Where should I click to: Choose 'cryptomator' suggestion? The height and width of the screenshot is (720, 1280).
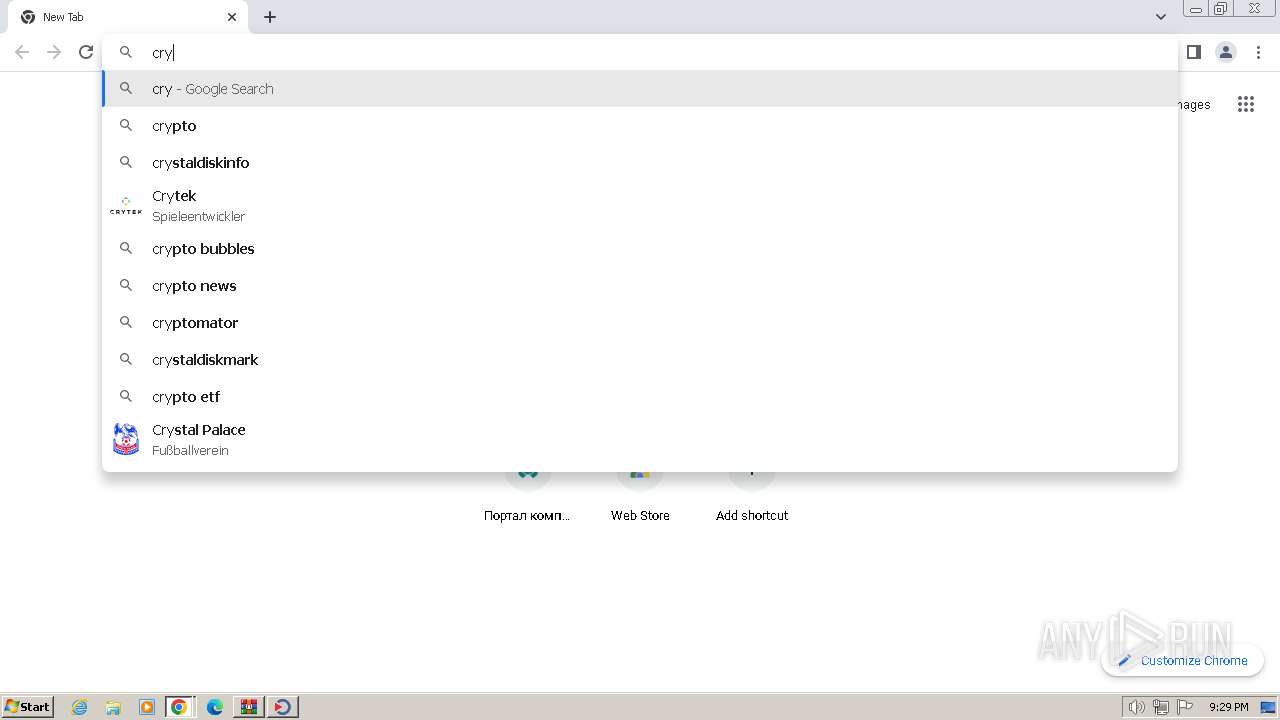click(640, 323)
